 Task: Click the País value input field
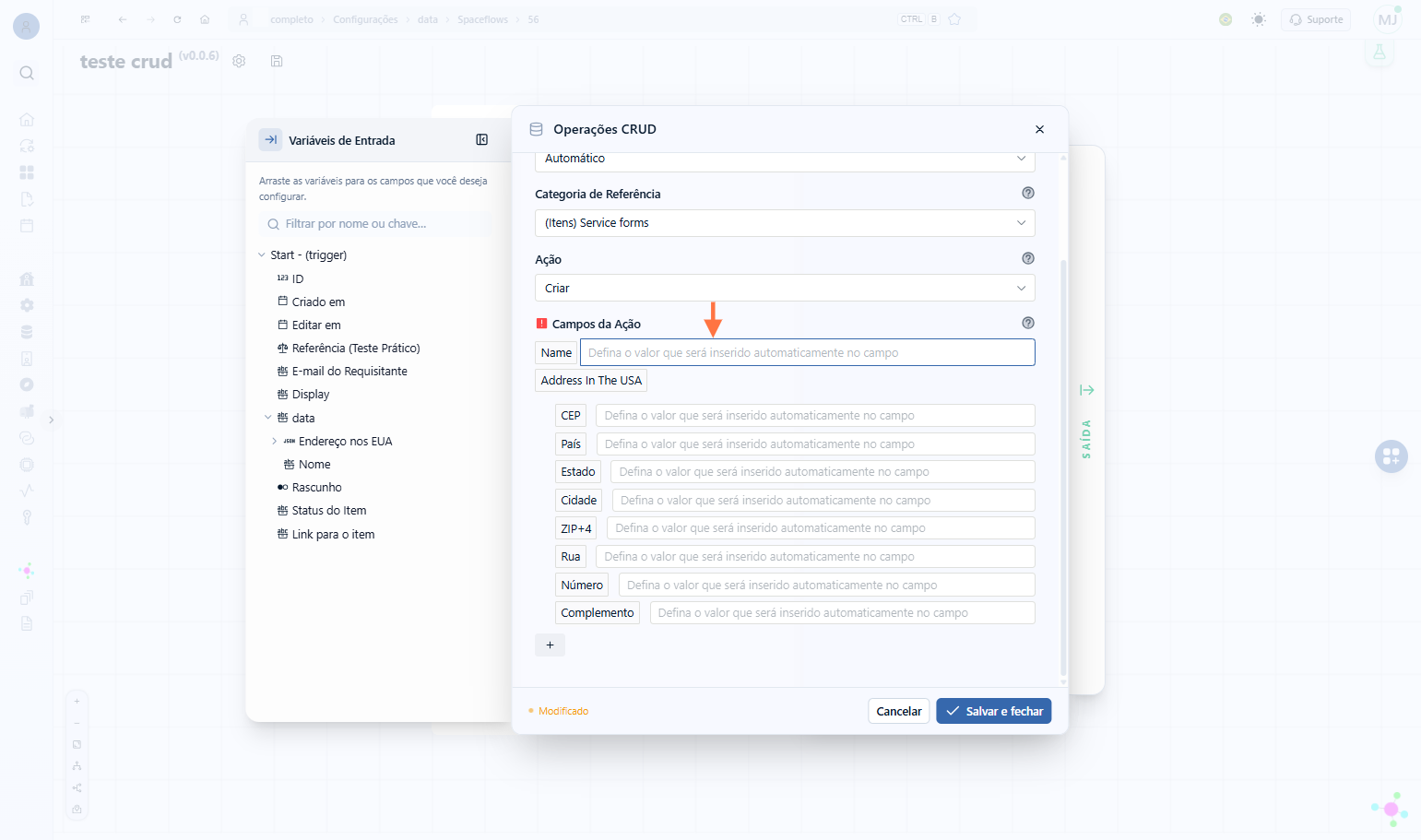(x=816, y=444)
